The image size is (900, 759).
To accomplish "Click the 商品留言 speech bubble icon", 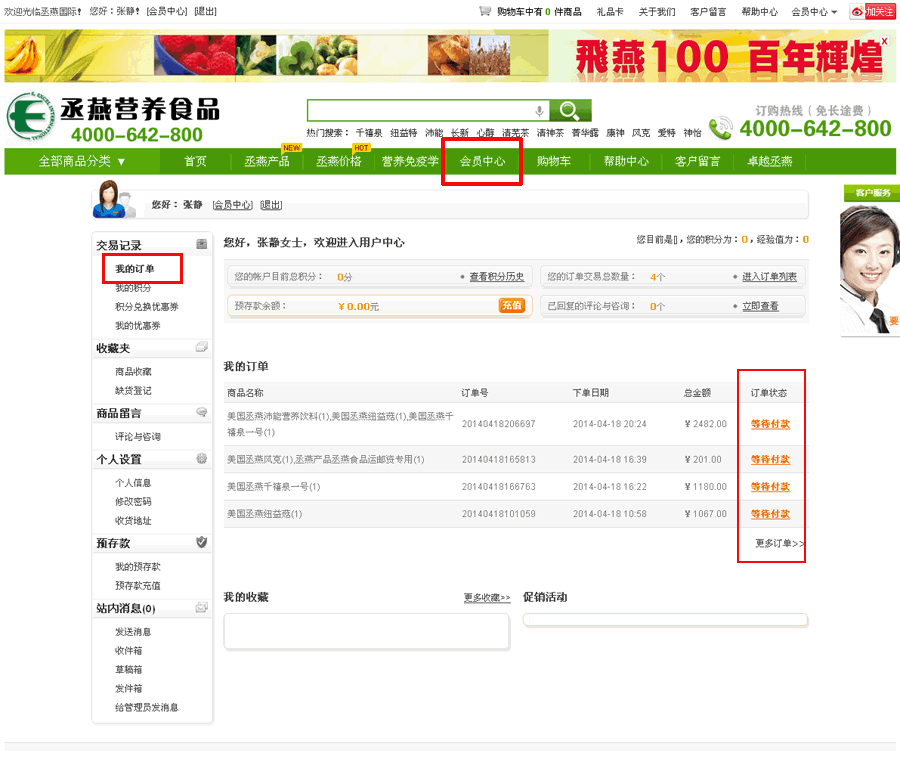I will (x=201, y=412).
